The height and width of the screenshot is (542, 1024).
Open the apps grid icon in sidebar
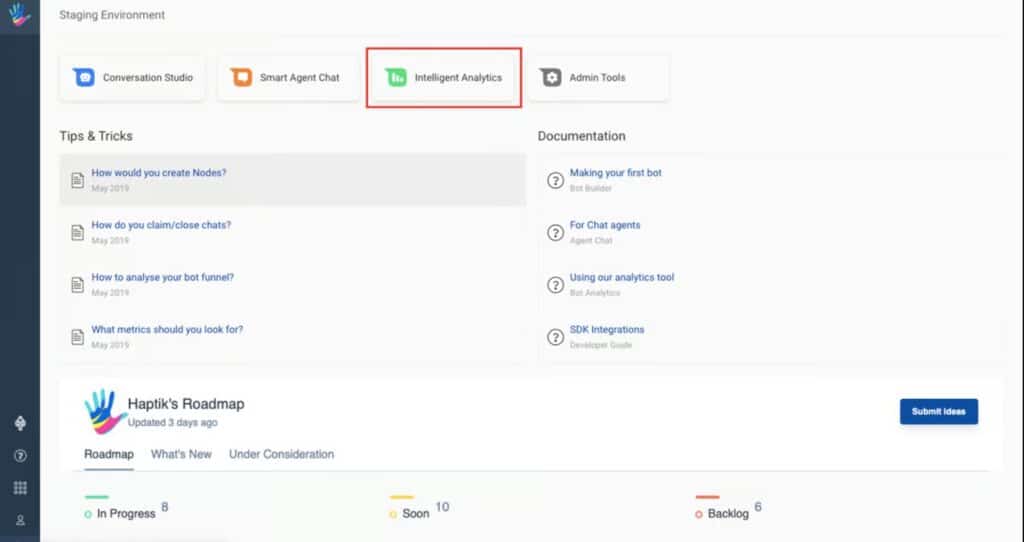click(x=20, y=488)
